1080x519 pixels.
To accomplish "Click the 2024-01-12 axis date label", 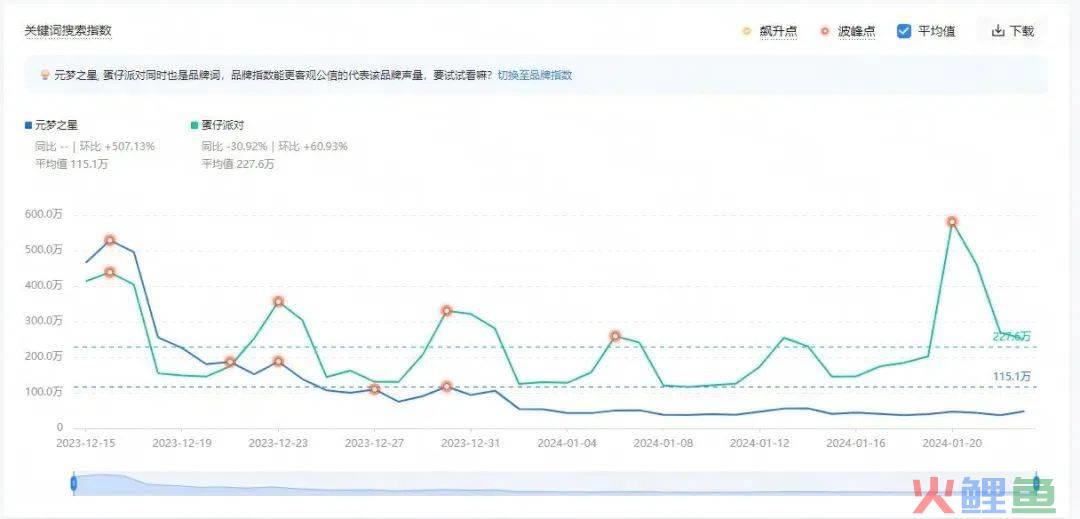I will pos(760,443).
